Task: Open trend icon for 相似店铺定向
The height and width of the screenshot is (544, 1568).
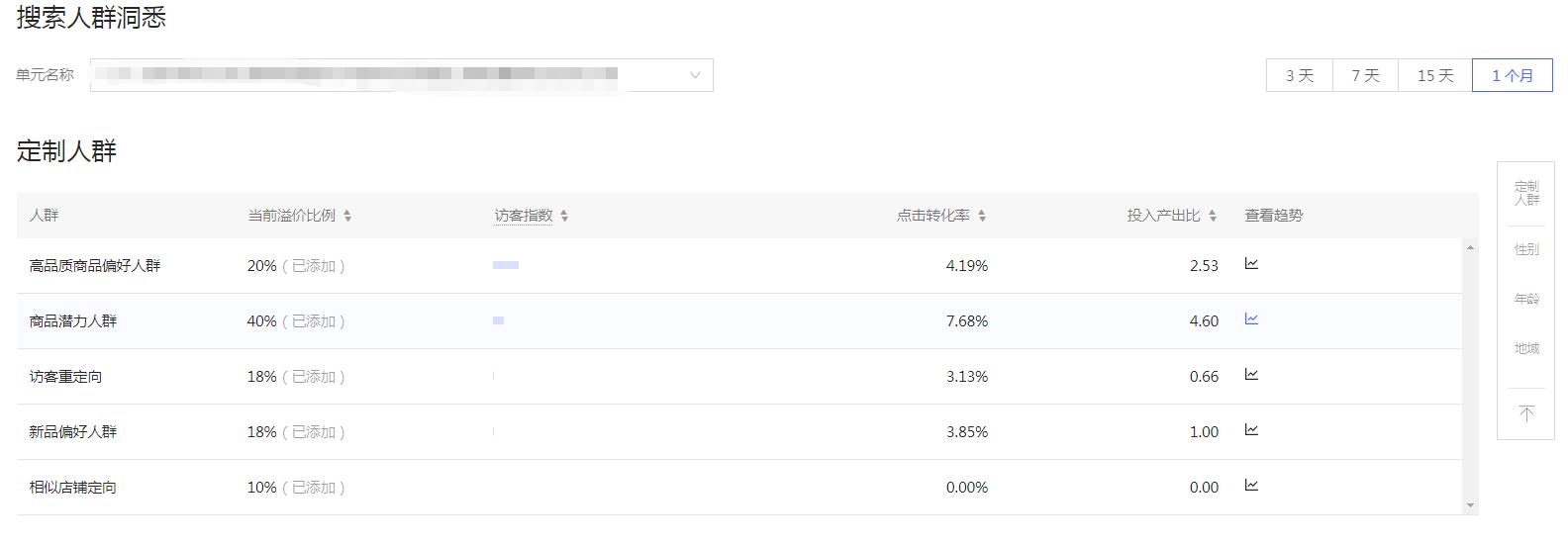Action: pyautogui.click(x=1251, y=486)
